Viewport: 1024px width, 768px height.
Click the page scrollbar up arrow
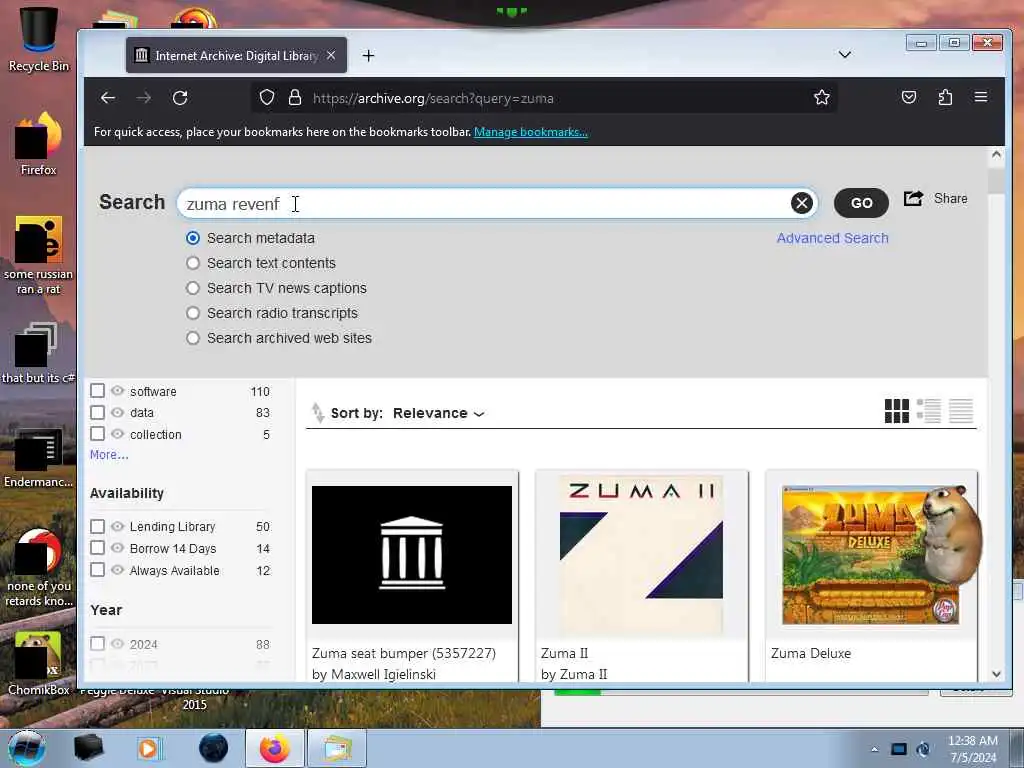pyautogui.click(x=996, y=155)
